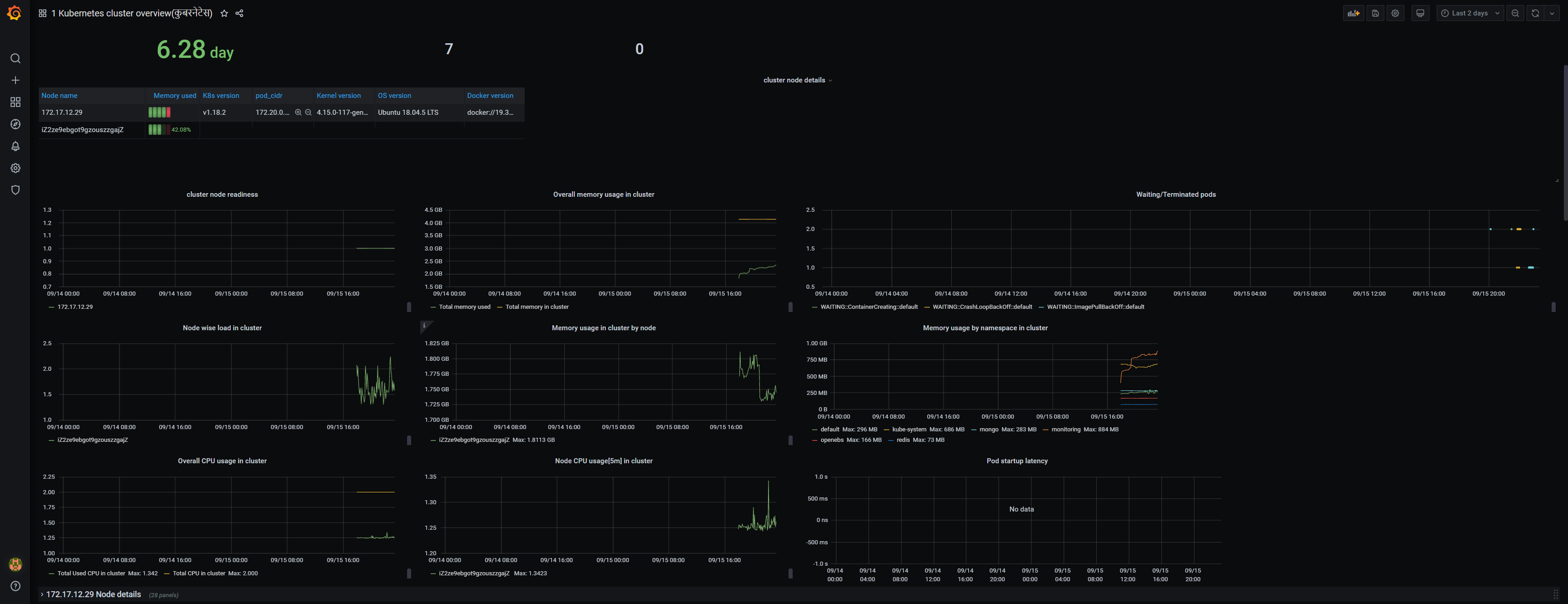Image resolution: width=1568 pixels, height=604 pixels.
Task: Star this dashboard as a favorite
Action: pyautogui.click(x=224, y=13)
